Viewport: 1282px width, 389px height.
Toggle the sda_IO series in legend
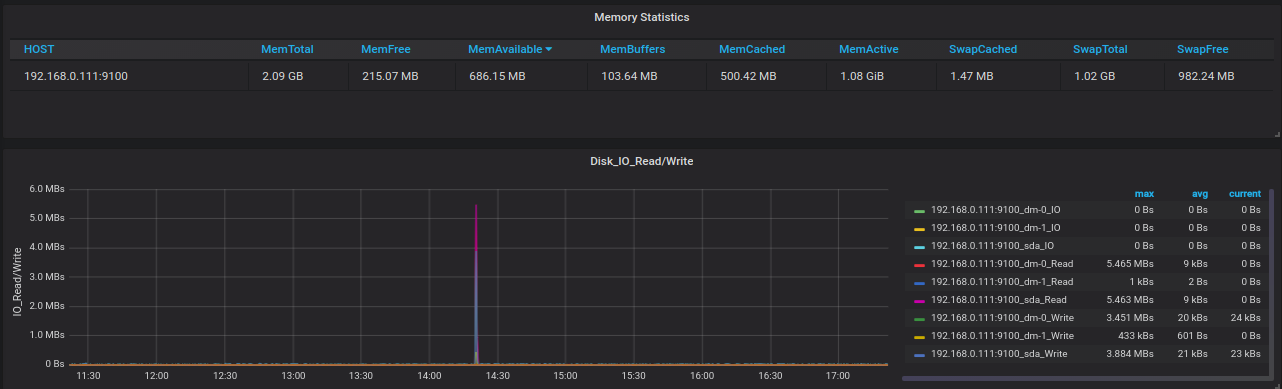[x=992, y=246]
